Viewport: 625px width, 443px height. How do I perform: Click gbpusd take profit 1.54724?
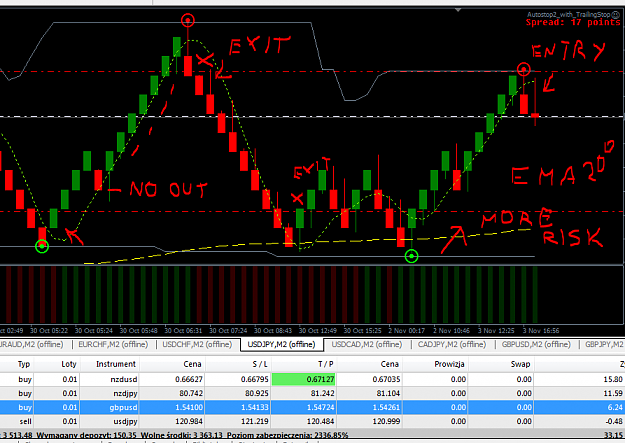coord(321,408)
